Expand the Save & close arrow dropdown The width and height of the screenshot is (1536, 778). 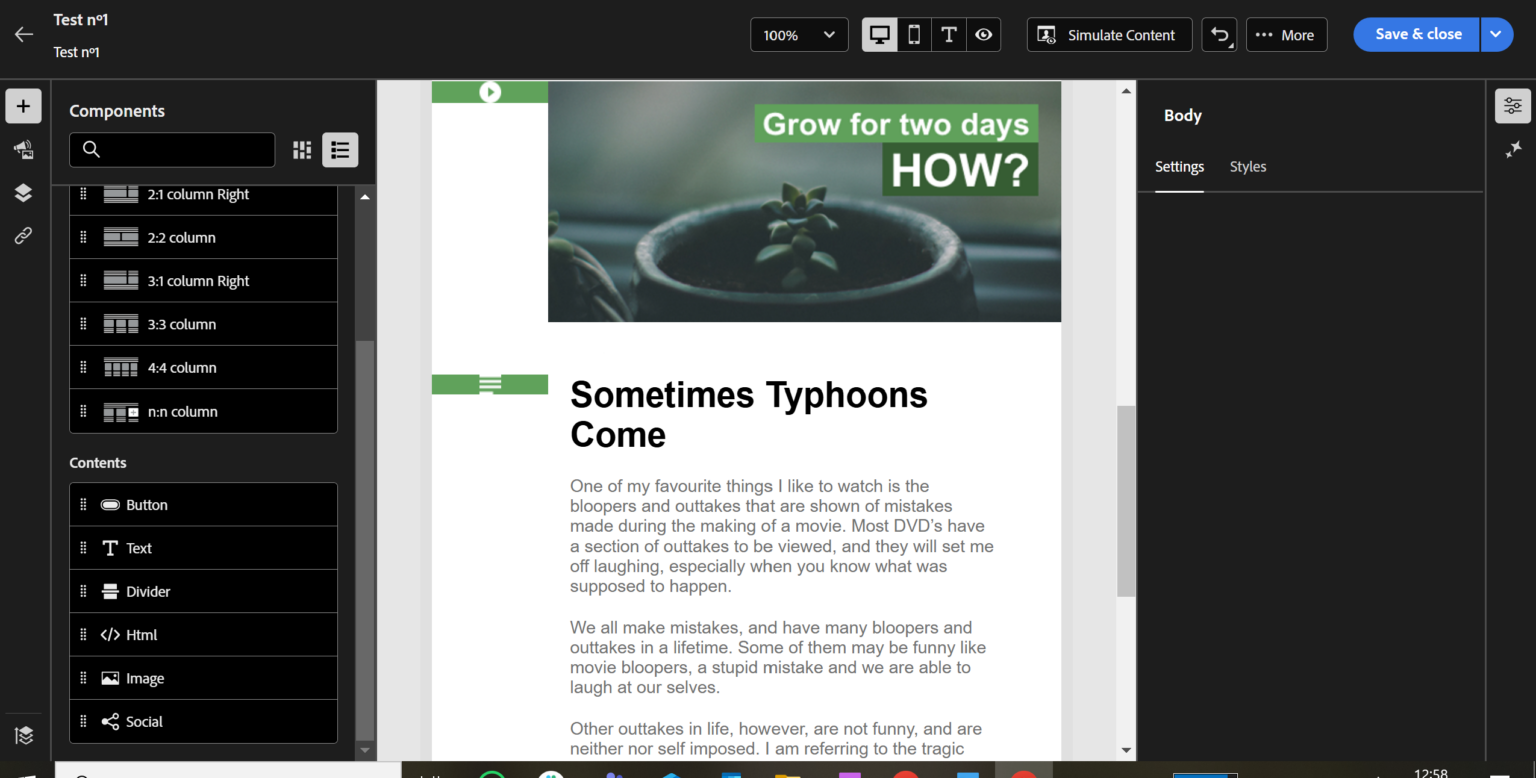point(1495,34)
